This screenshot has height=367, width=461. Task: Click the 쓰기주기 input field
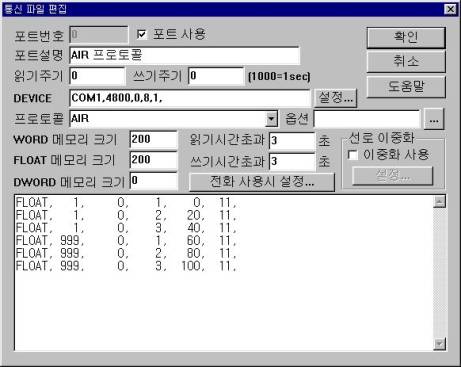click(x=216, y=76)
